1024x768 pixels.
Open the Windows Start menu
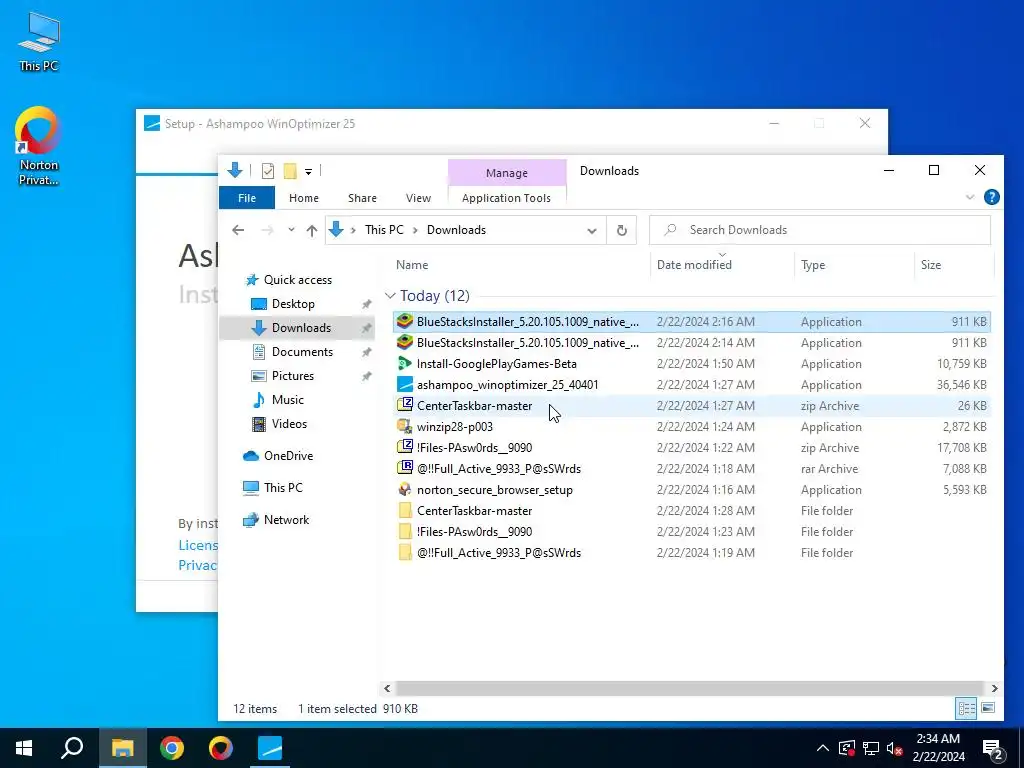[x=24, y=748]
